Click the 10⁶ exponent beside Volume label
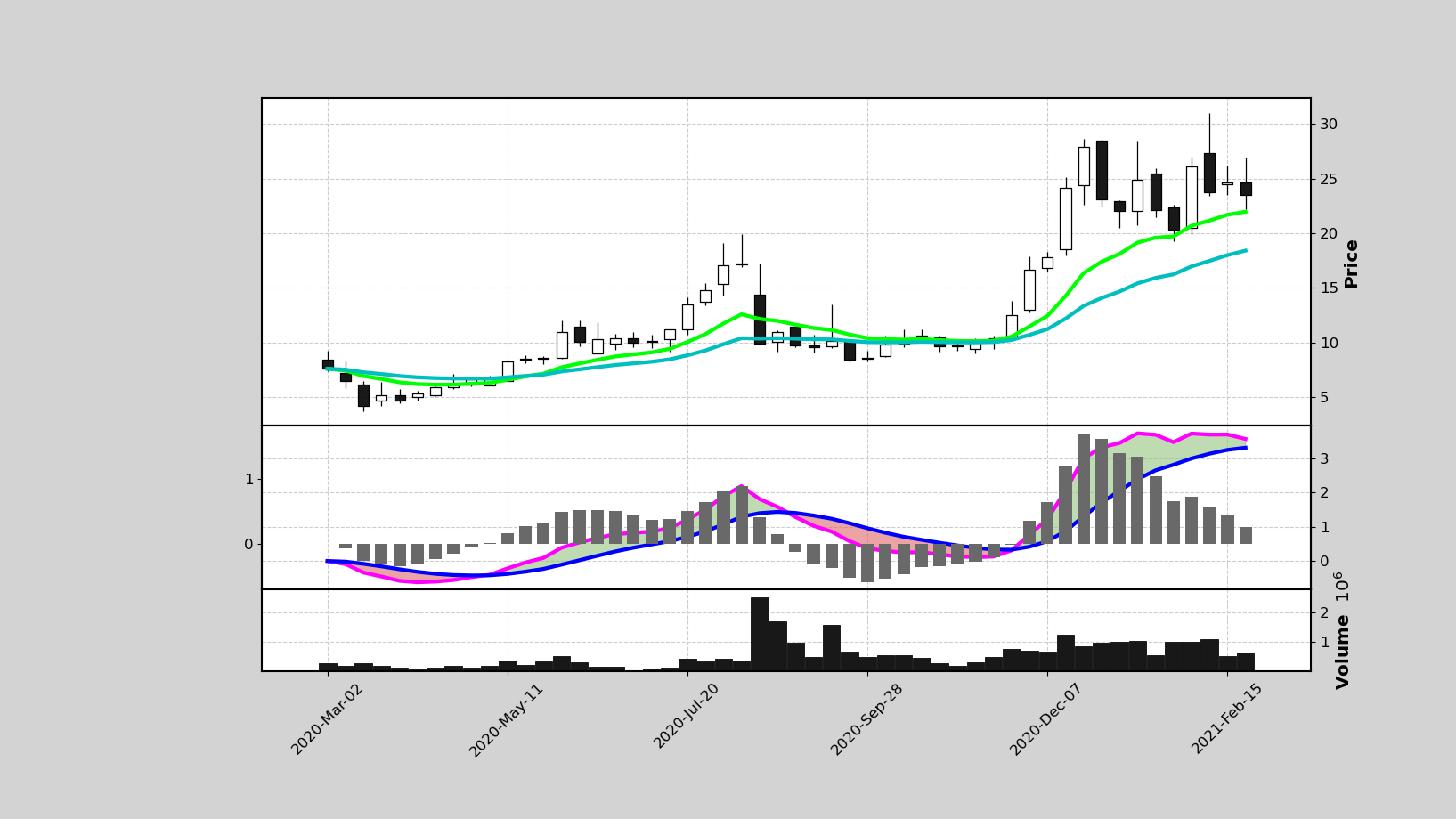 [x=1340, y=588]
